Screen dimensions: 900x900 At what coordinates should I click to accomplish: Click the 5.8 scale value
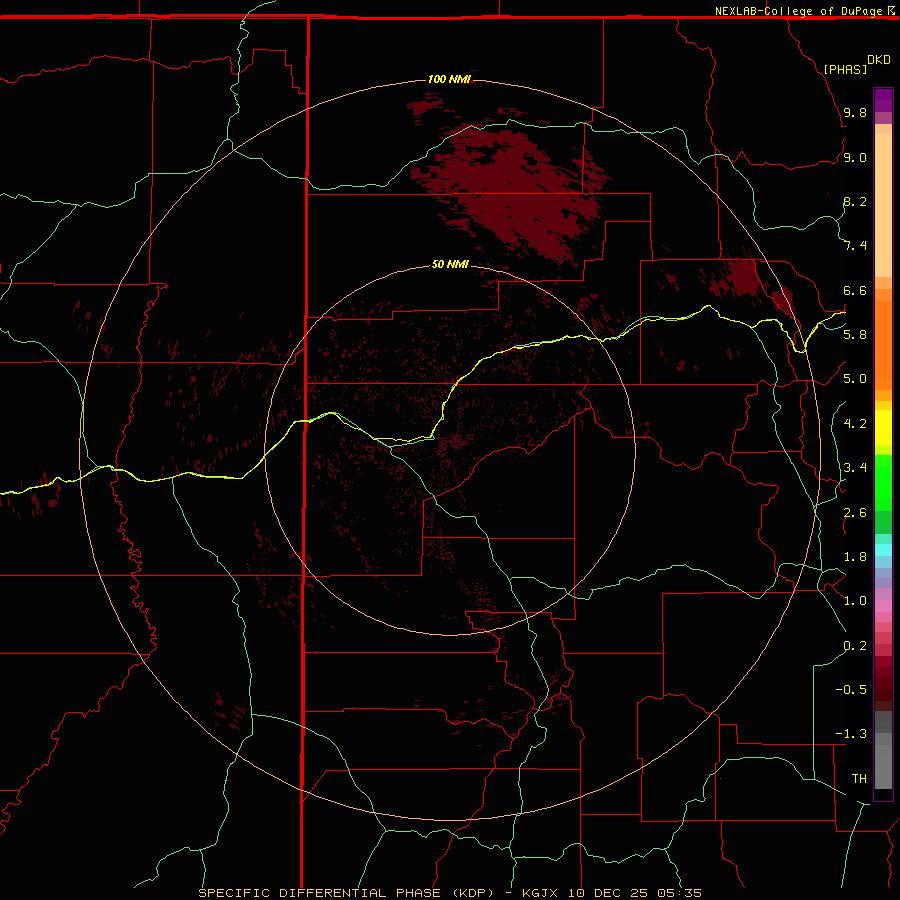[x=855, y=335]
